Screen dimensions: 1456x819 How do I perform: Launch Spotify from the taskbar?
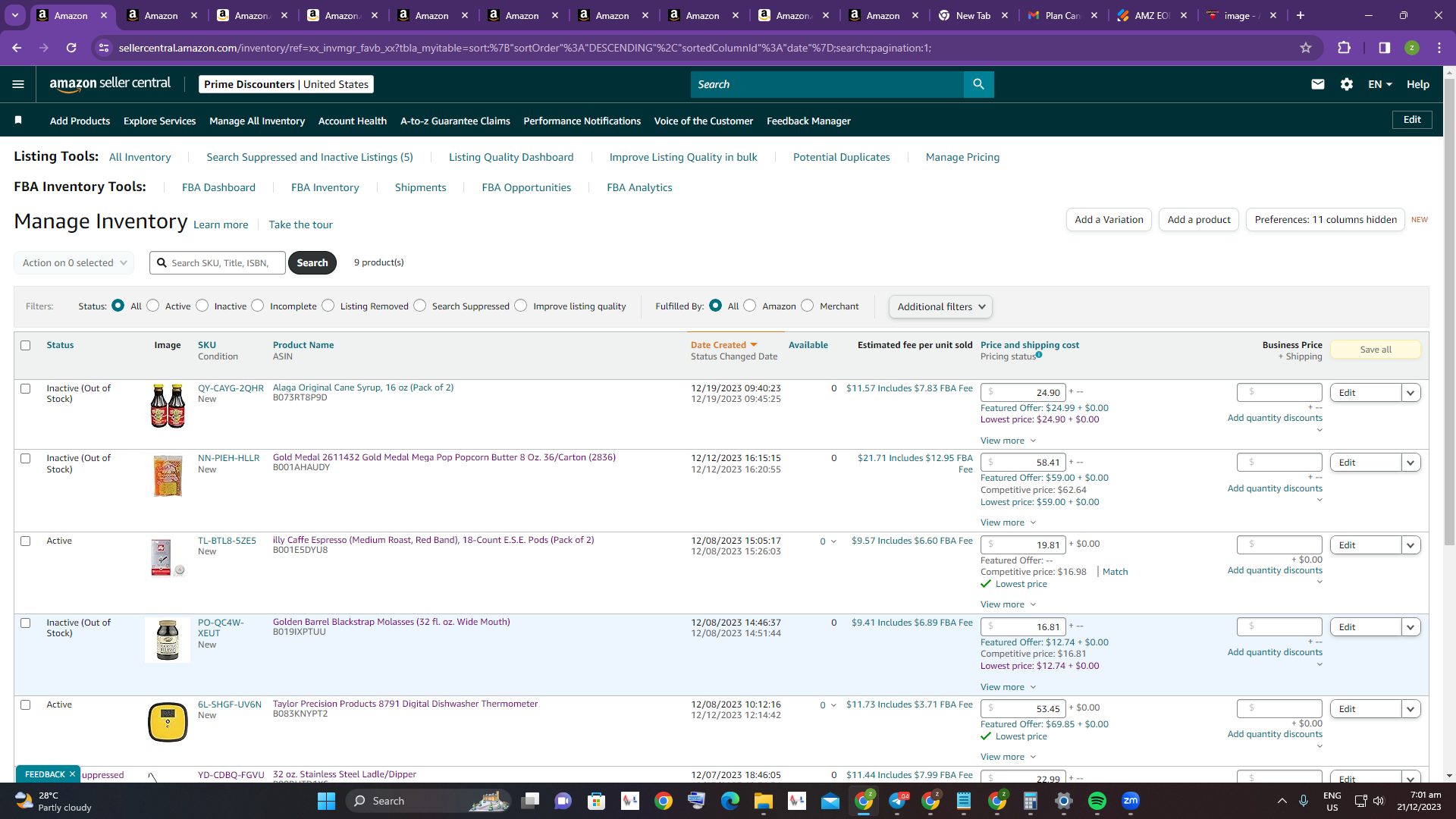[x=1097, y=801]
